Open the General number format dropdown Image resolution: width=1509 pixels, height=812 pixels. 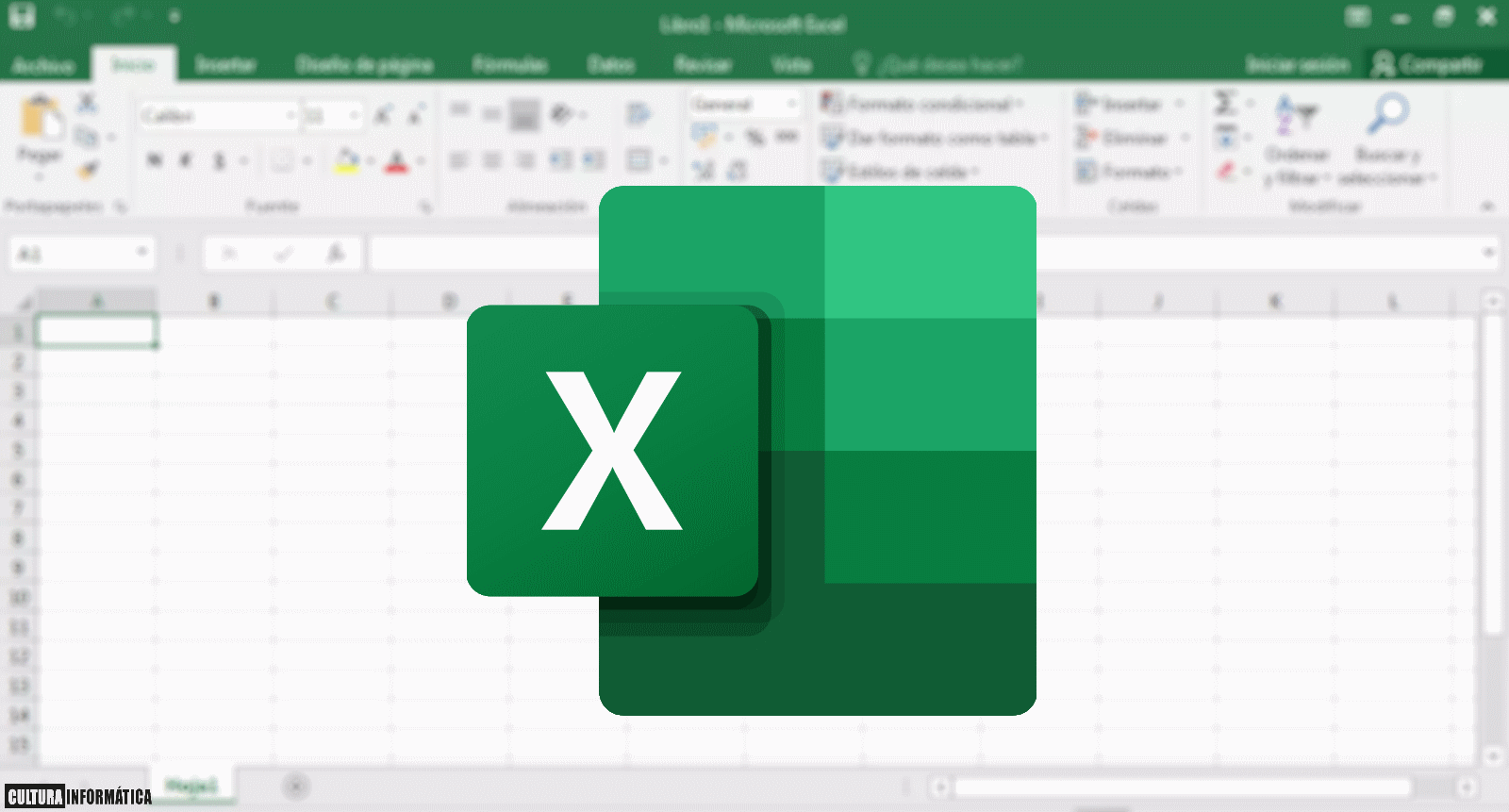pyautogui.click(x=791, y=103)
